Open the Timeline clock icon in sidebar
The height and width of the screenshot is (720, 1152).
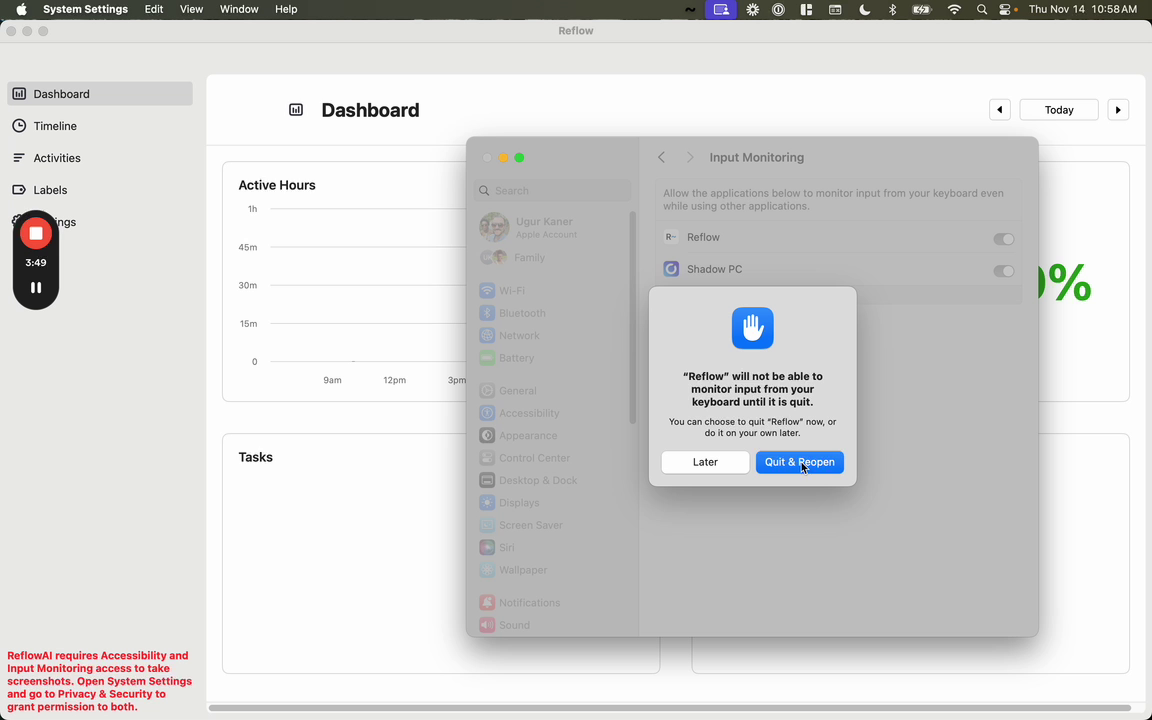(19, 126)
